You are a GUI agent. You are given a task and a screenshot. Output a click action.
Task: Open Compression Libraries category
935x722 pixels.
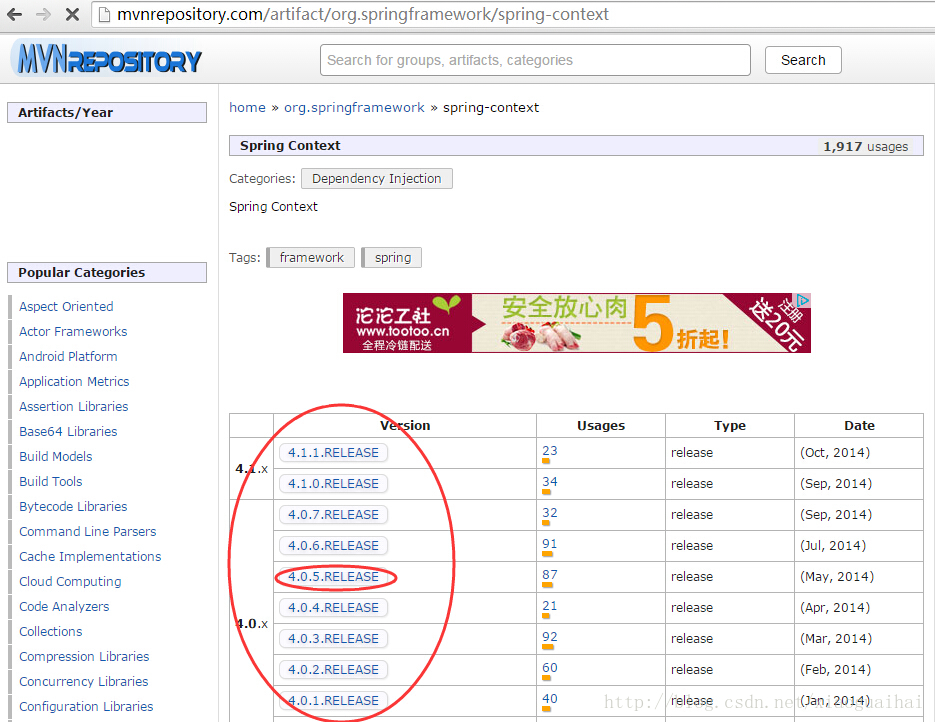click(x=84, y=656)
